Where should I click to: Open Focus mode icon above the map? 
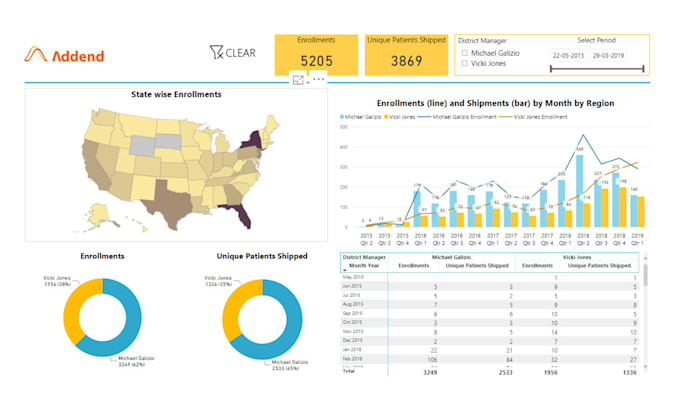(298, 80)
